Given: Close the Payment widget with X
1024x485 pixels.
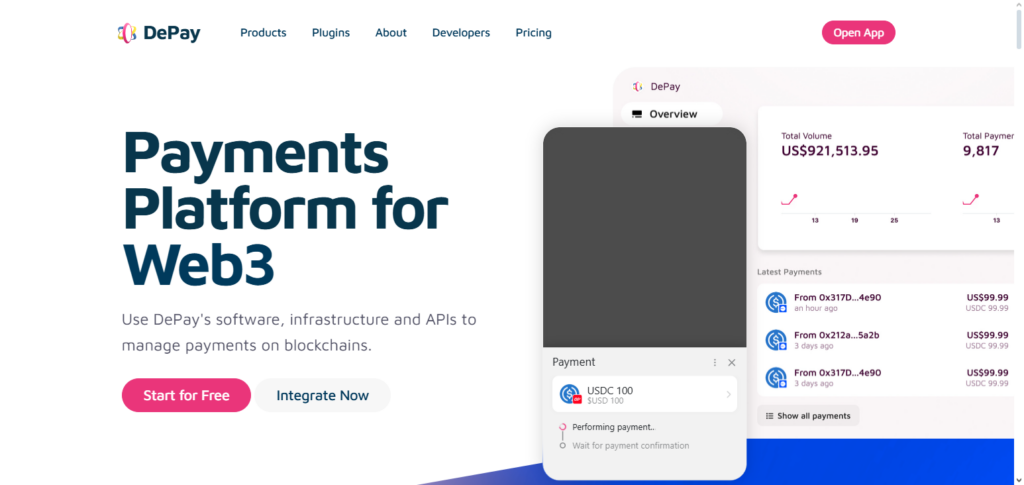Looking at the screenshot, I should [731, 362].
